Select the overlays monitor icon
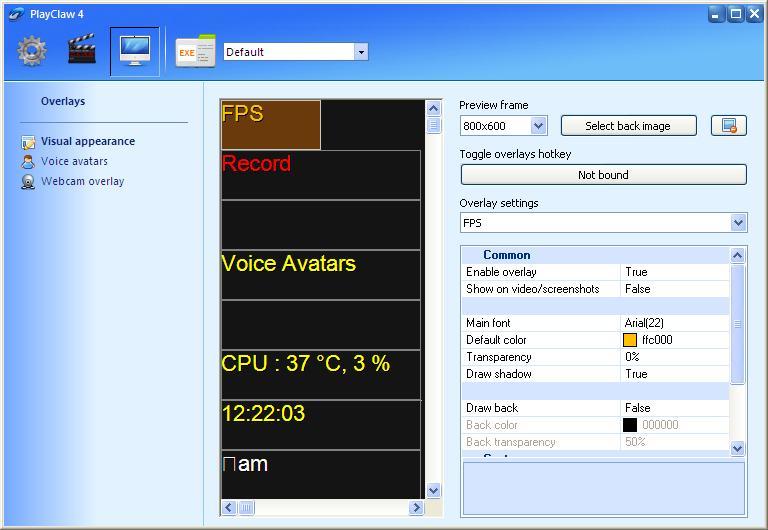Screen dimensions: 768x530 [x=135, y=51]
